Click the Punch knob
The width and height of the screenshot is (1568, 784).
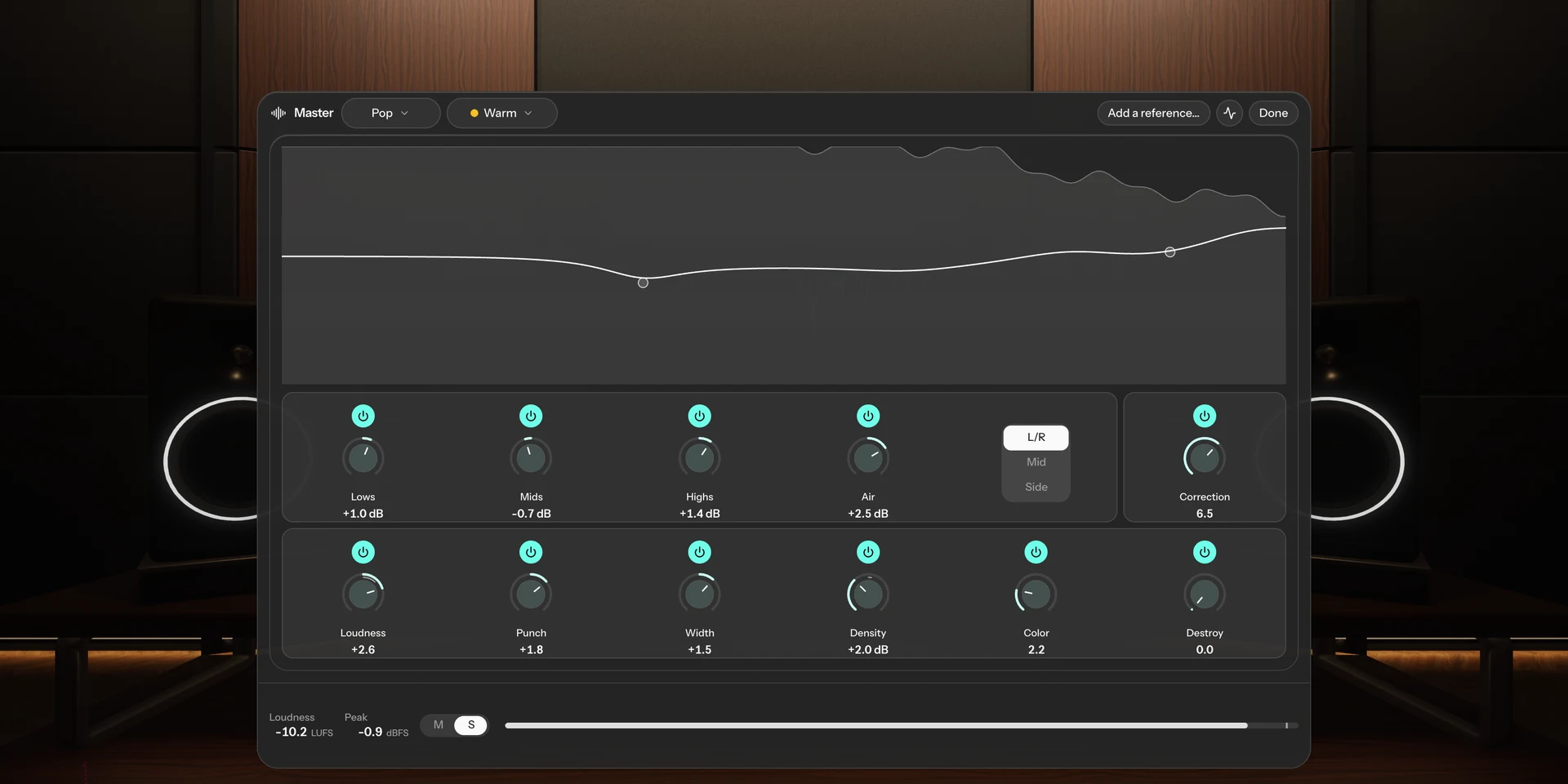(x=531, y=594)
